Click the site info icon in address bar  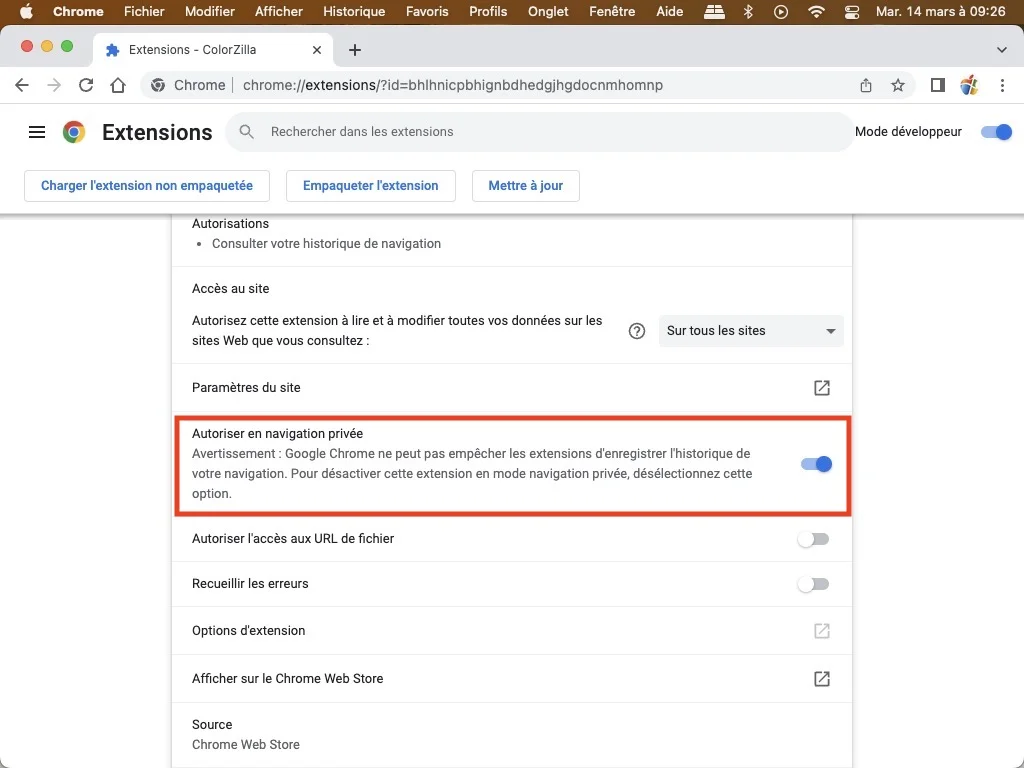(158, 85)
